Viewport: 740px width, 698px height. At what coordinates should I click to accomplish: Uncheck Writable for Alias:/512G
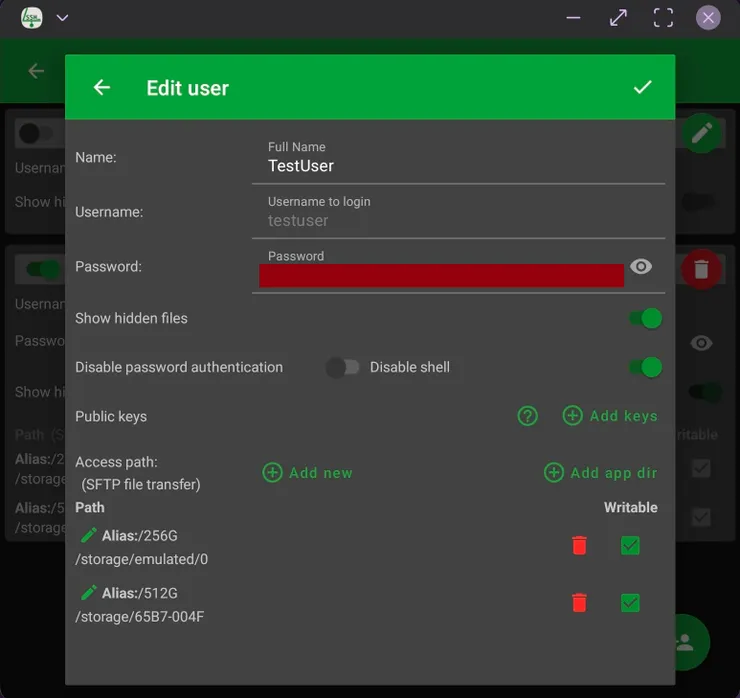click(x=630, y=603)
